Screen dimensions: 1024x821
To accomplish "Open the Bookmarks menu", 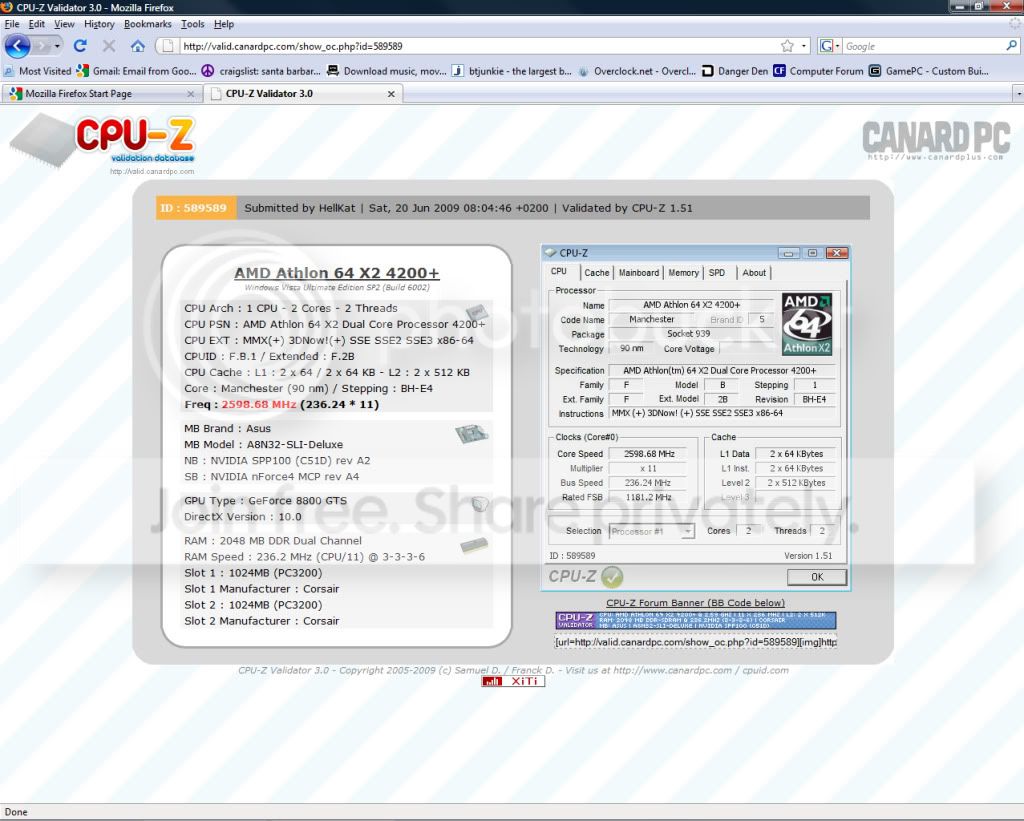I will click(x=148, y=24).
